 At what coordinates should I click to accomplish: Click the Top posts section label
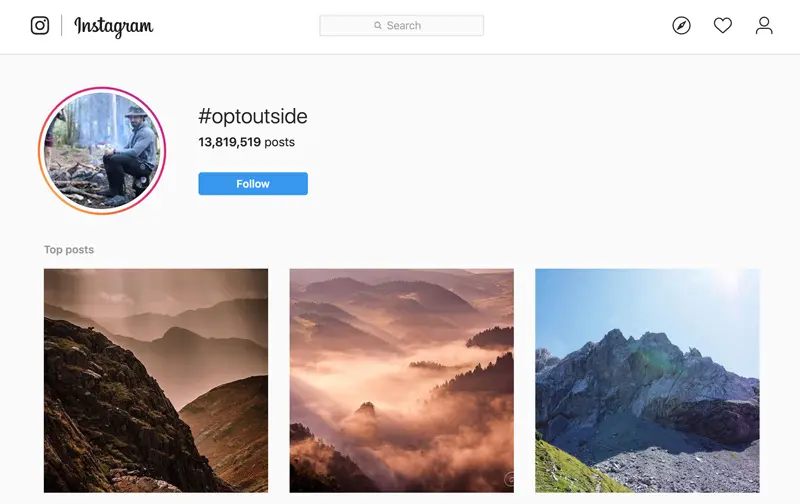point(69,249)
